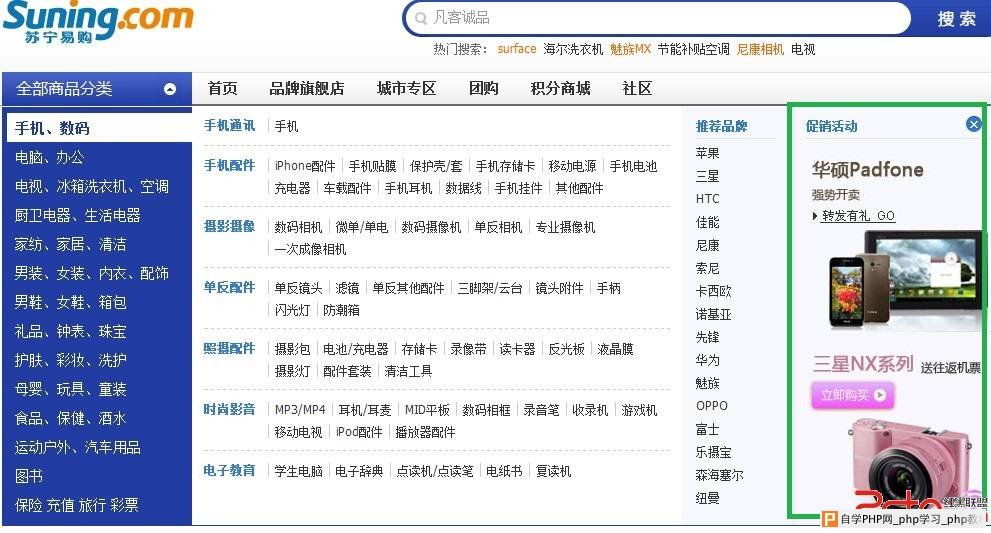Image resolution: width=991 pixels, height=533 pixels.
Task: Click the iPhone配件 link
Action: [305, 166]
